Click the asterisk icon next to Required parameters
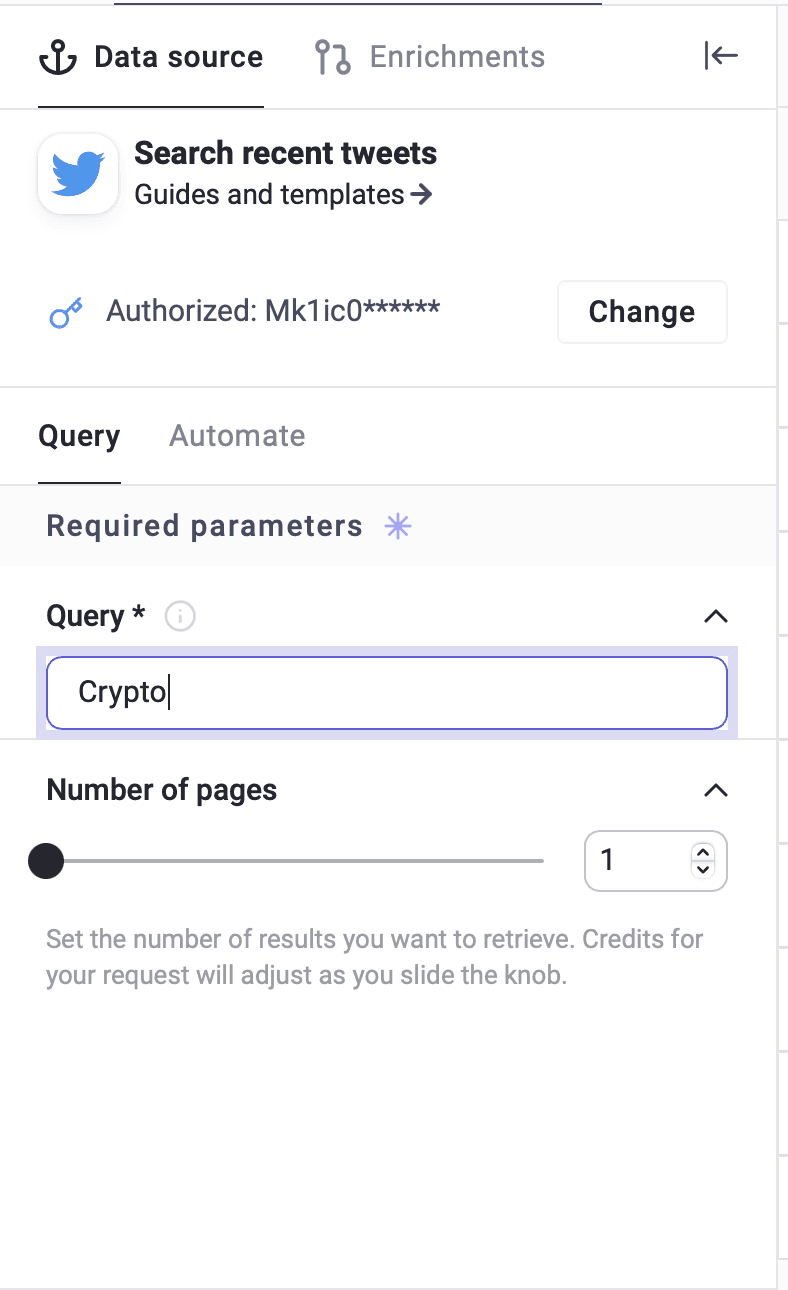 (397, 526)
